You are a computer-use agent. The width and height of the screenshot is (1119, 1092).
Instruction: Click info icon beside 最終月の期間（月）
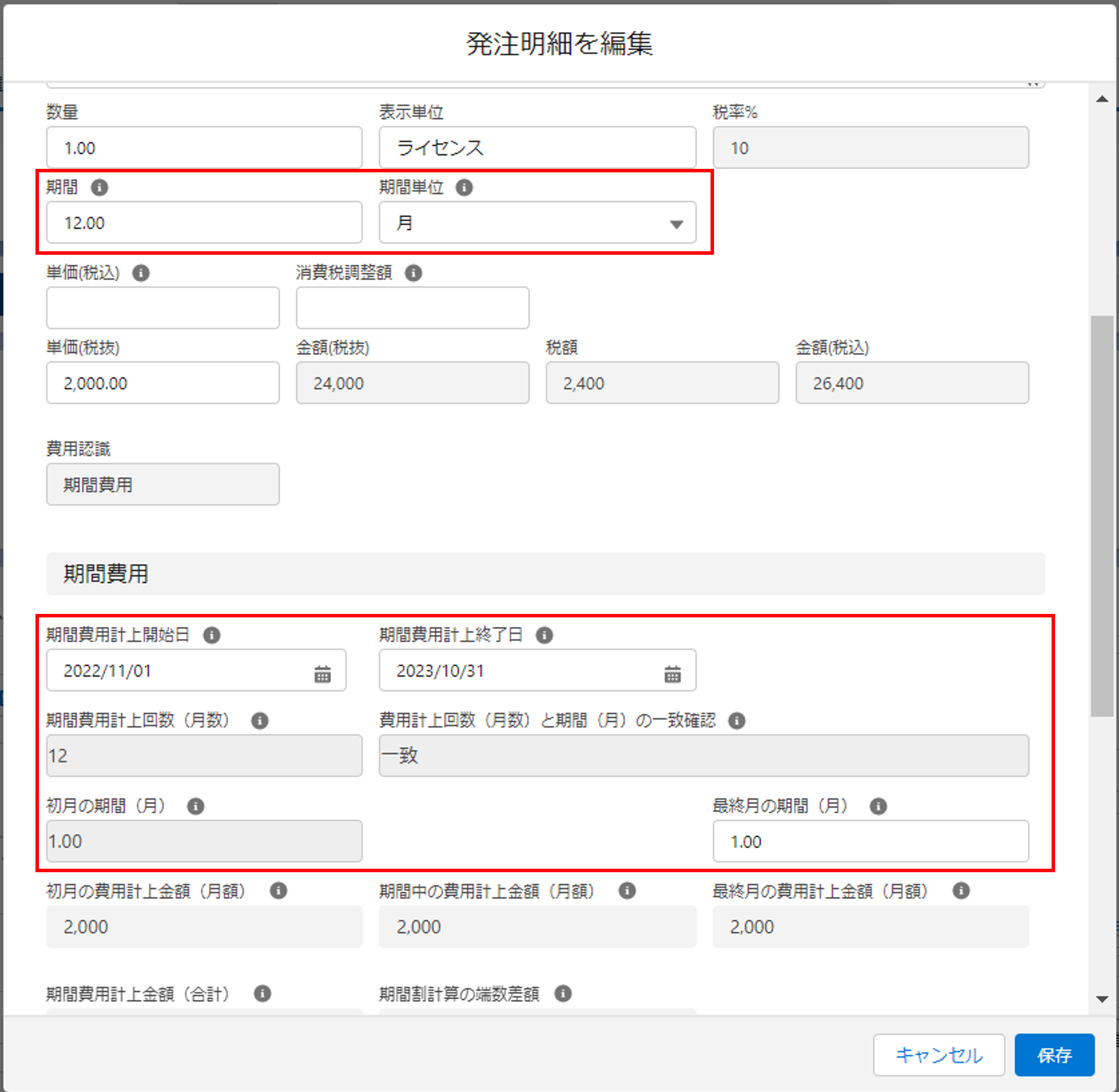tap(878, 806)
